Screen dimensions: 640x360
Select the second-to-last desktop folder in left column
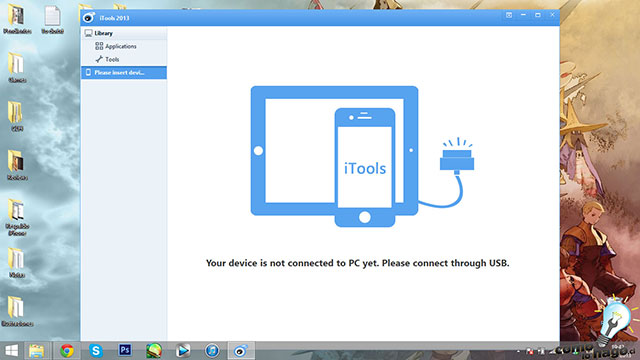17,263
